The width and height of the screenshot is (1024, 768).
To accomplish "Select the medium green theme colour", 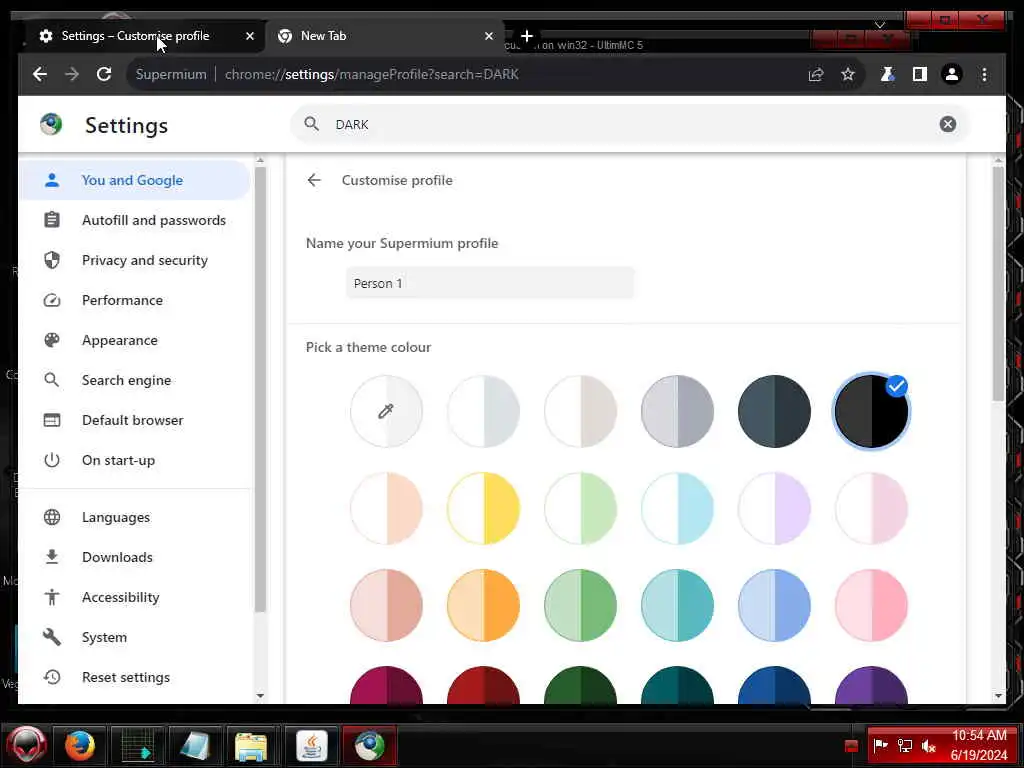I will coord(580,605).
